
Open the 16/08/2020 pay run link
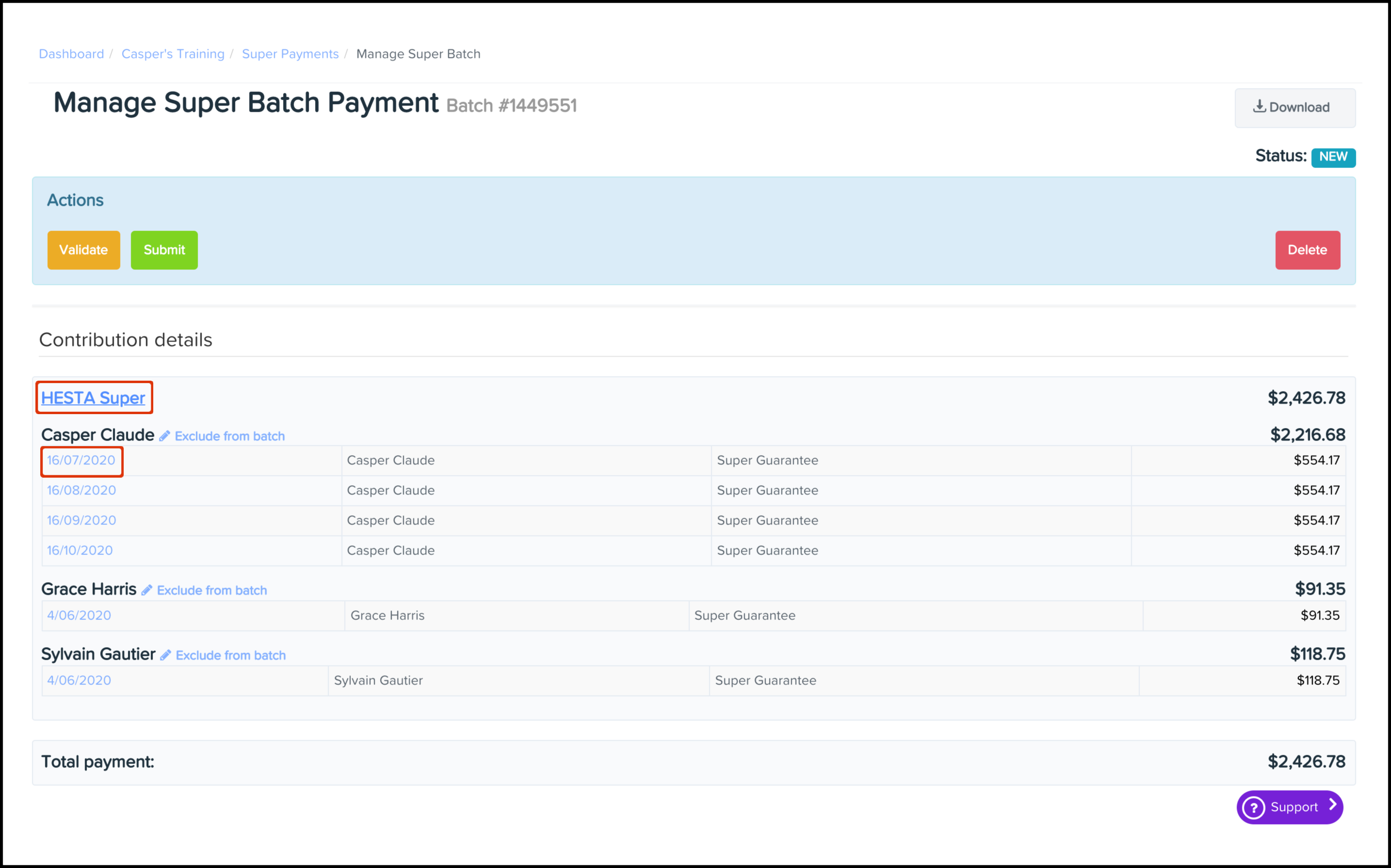tap(81, 490)
